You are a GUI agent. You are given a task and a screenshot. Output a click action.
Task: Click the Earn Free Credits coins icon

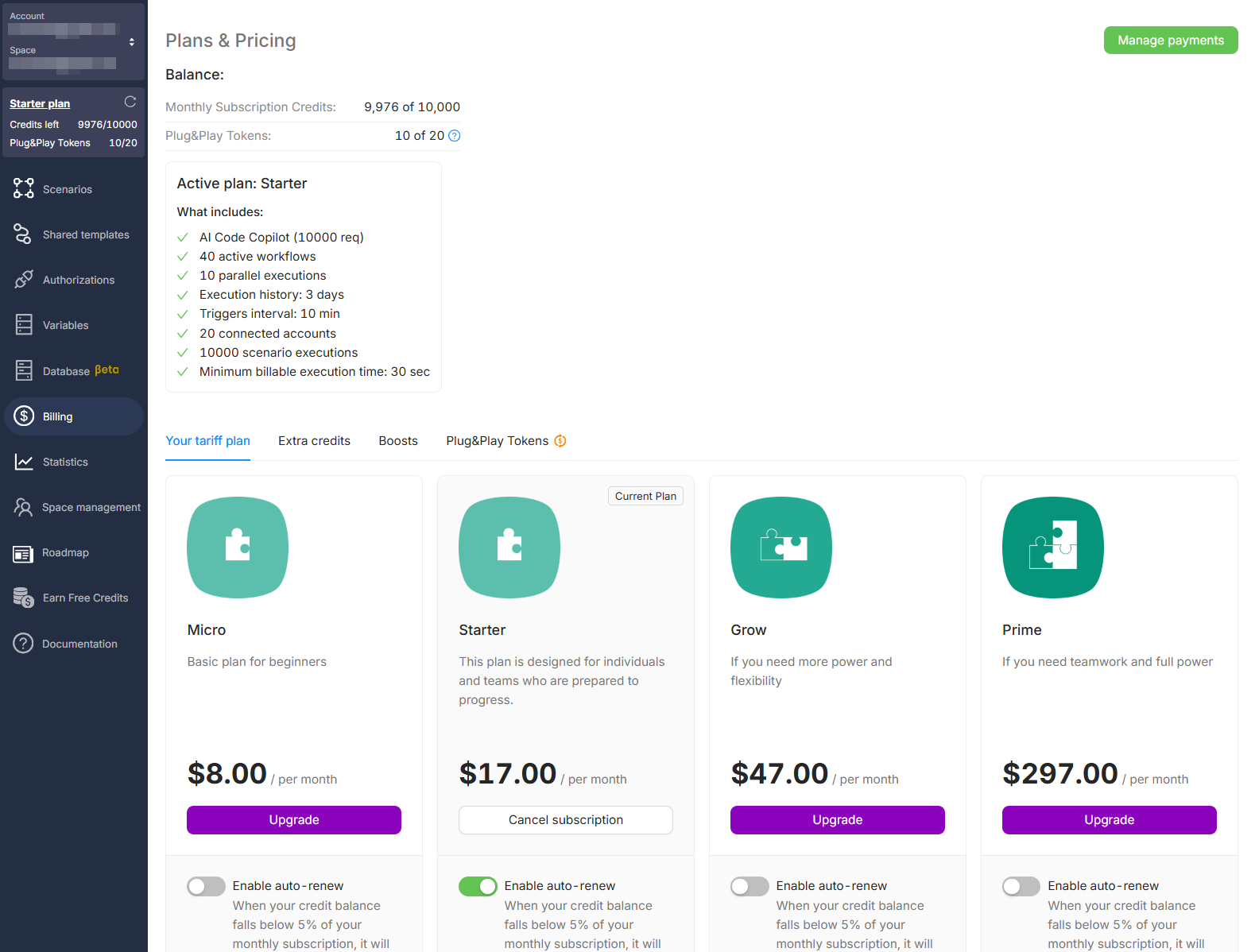[x=24, y=598]
